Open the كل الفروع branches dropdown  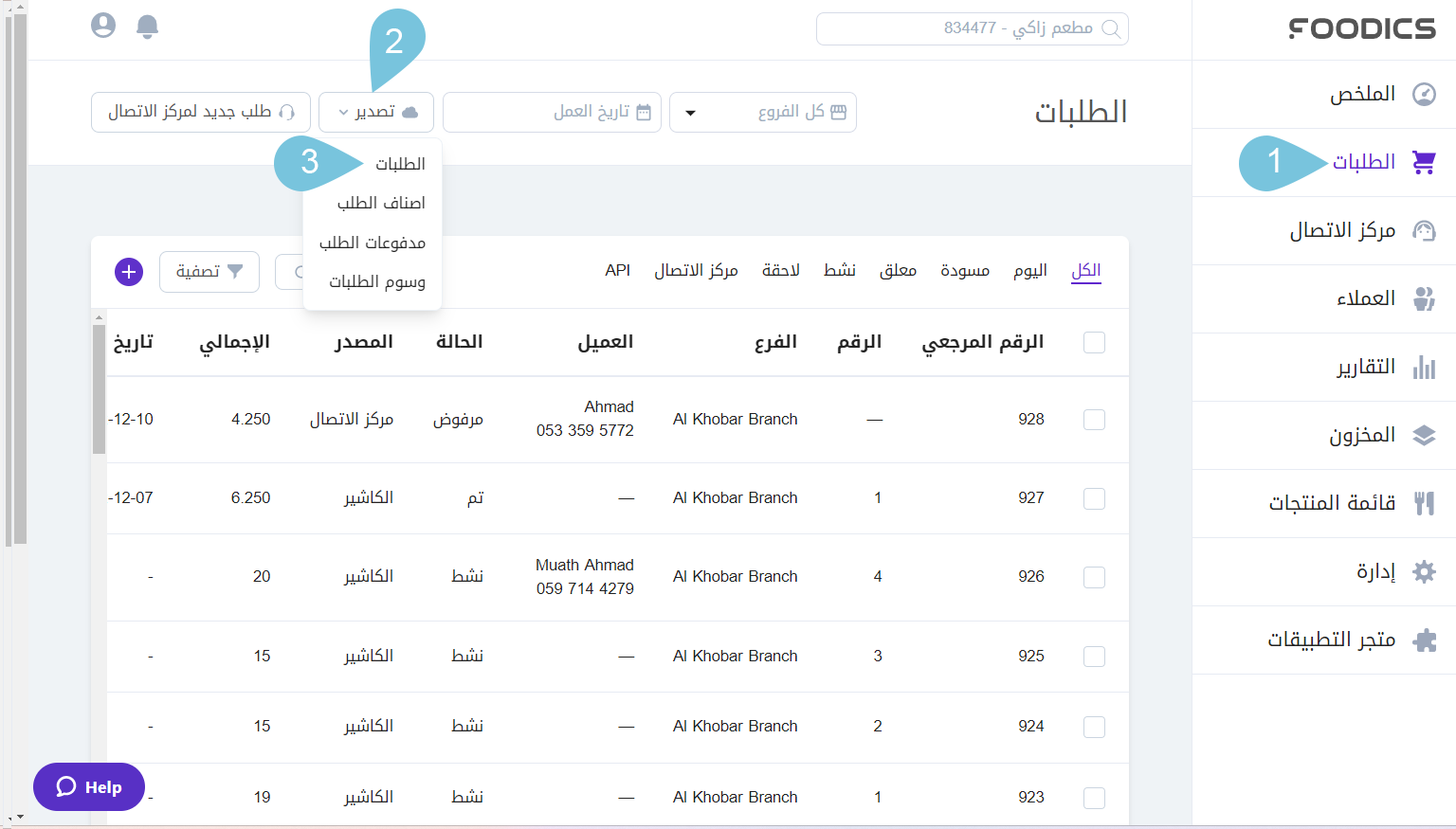[763, 112]
